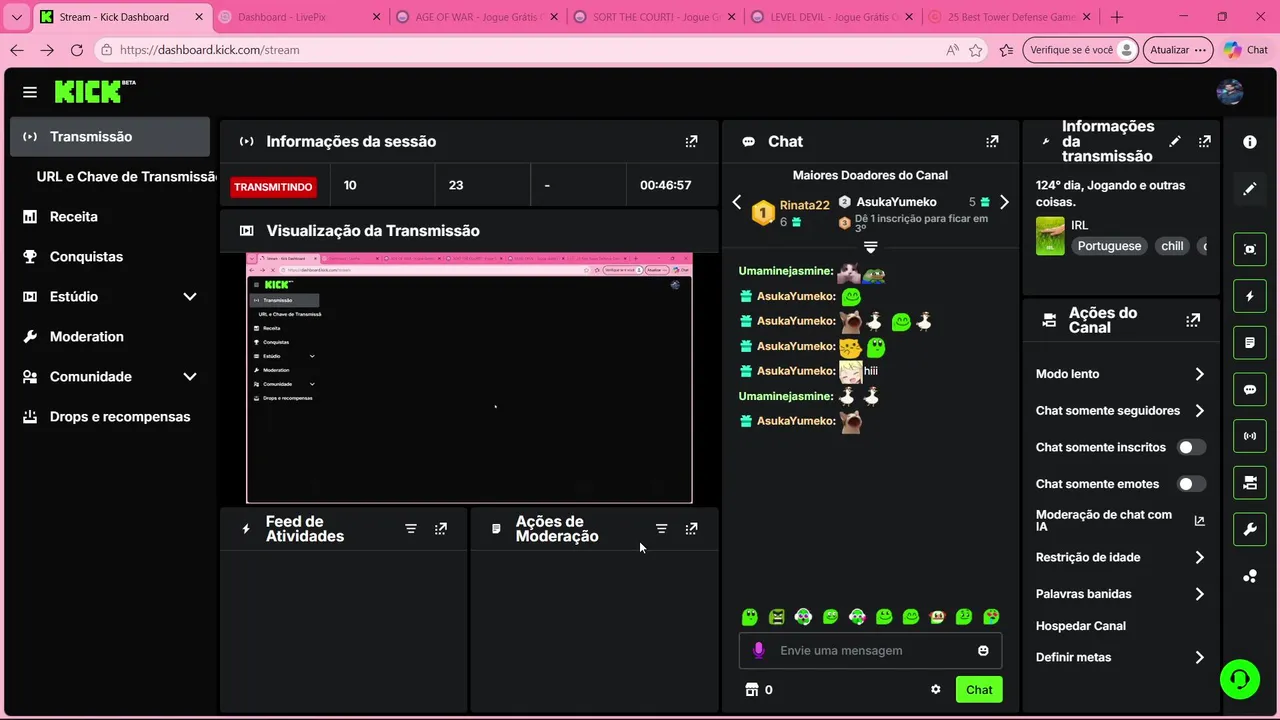
Task: Click the Atualizar browser button
Action: (x=1178, y=50)
